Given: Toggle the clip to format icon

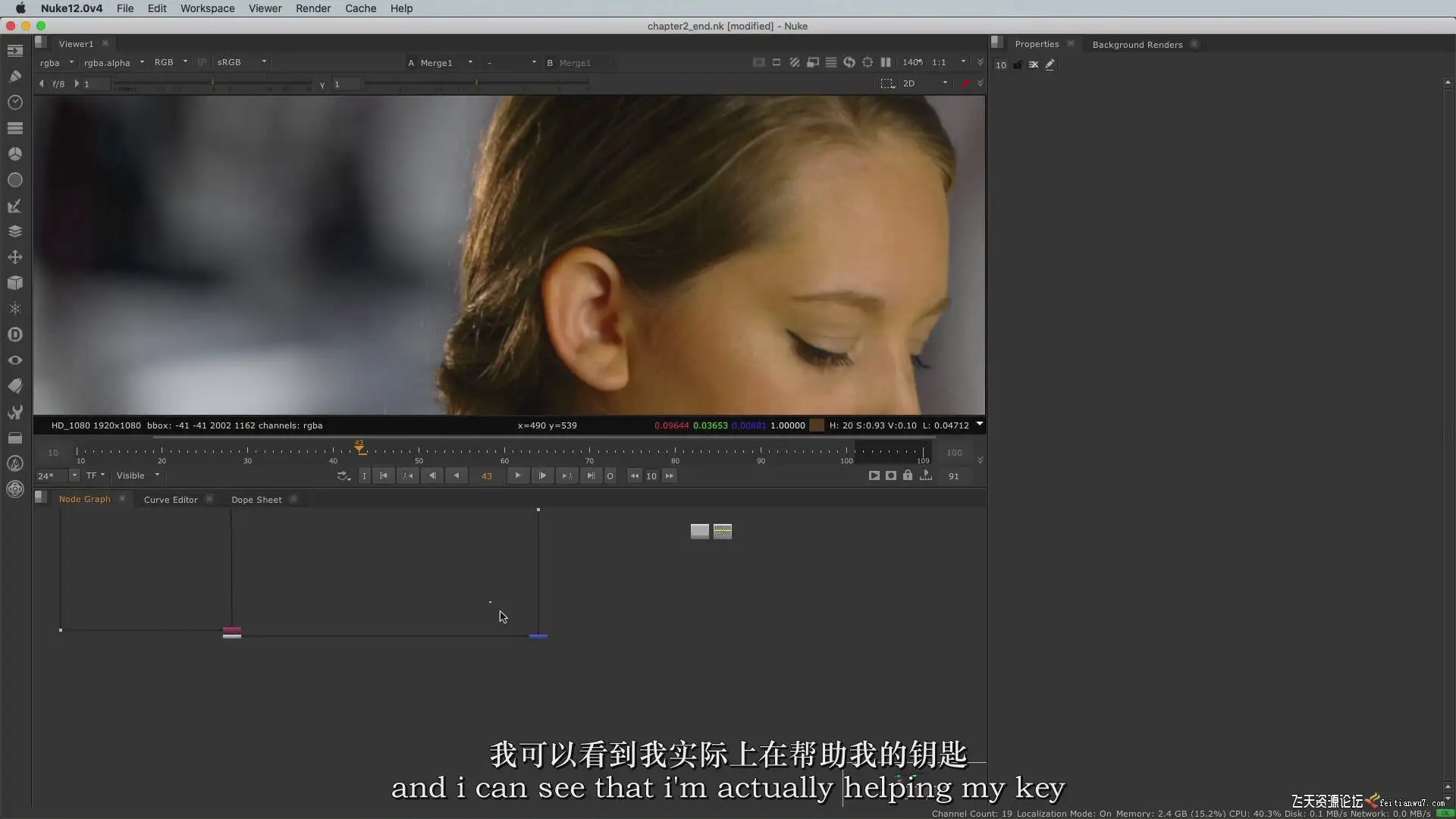Looking at the screenshot, I should tap(777, 62).
